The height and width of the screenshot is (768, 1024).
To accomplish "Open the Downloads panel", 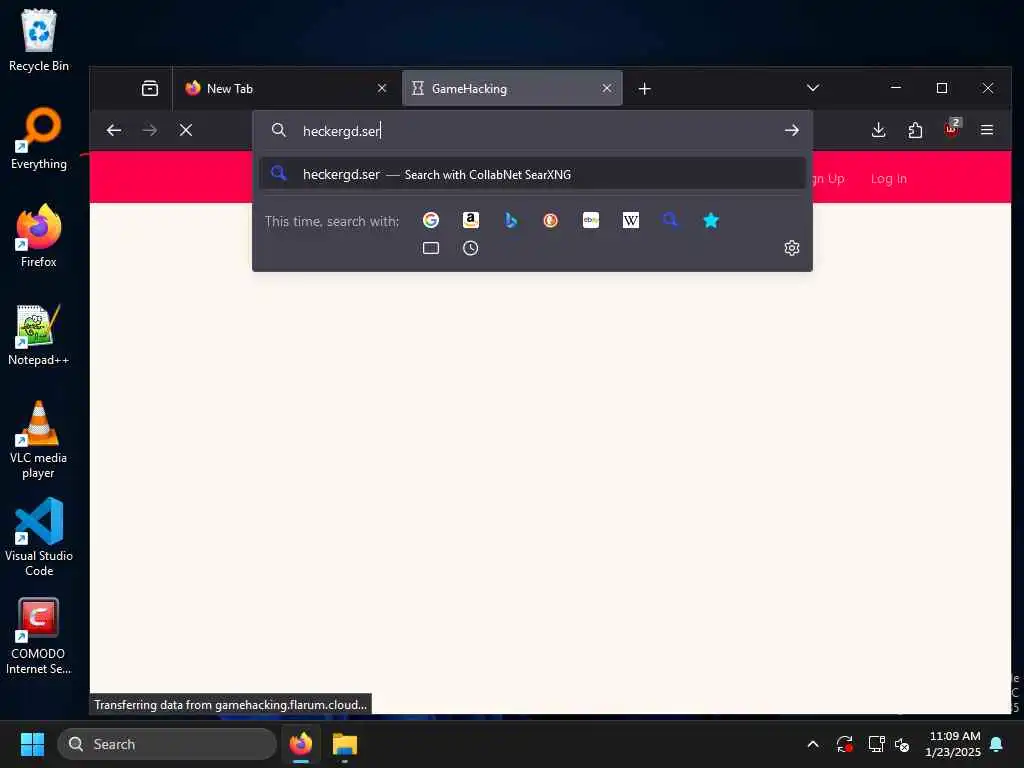I will (878, 130).
